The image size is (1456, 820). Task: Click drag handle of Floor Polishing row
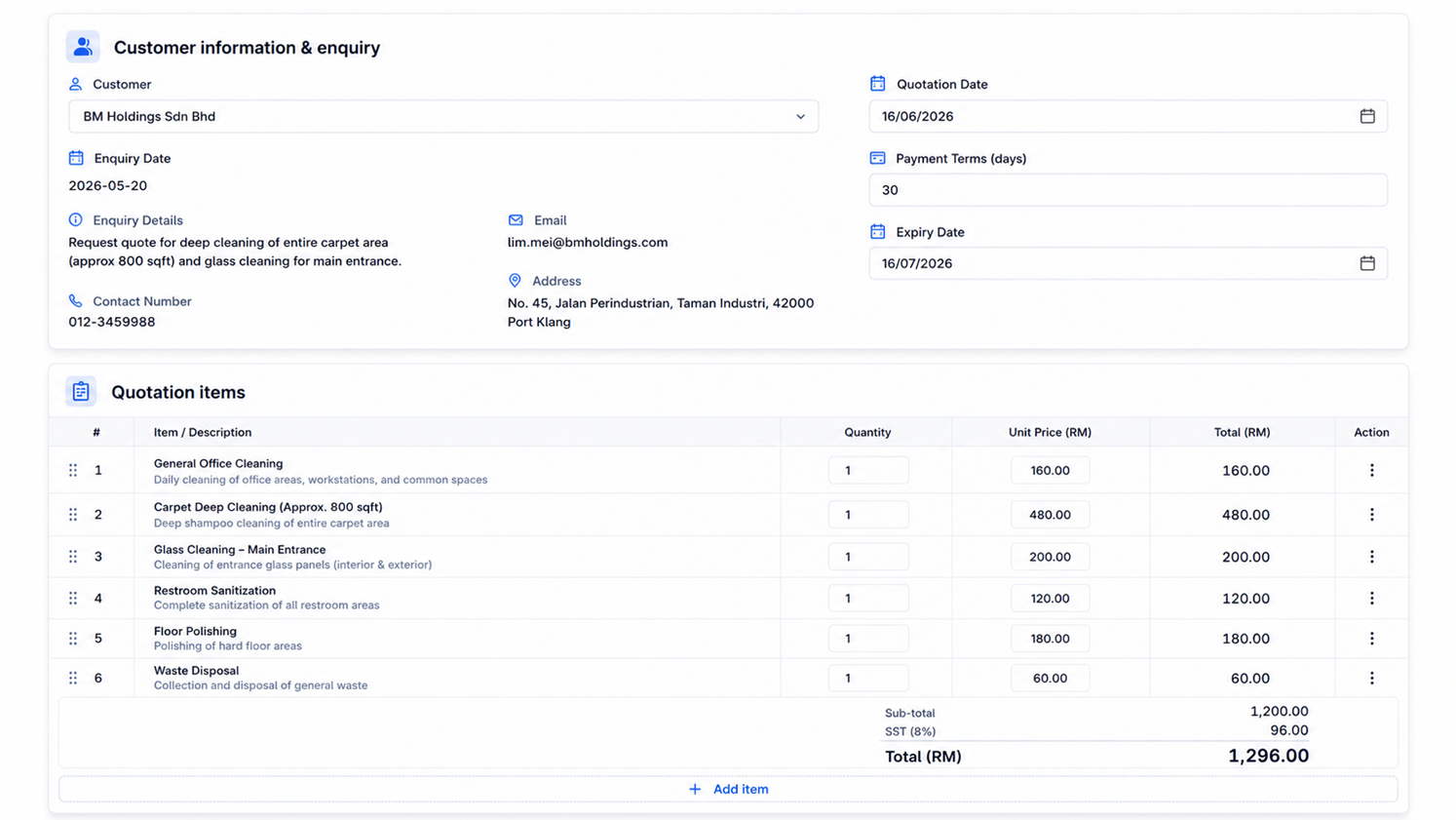(x=73, y=639)
